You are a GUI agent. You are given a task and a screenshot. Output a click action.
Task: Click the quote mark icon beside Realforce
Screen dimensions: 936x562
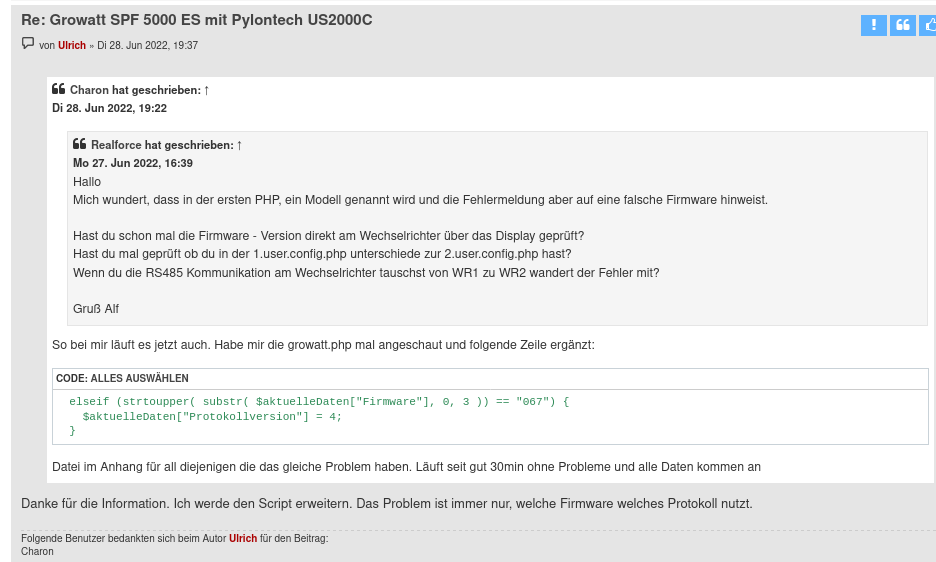pyautogui.click(x=80, y=144)
